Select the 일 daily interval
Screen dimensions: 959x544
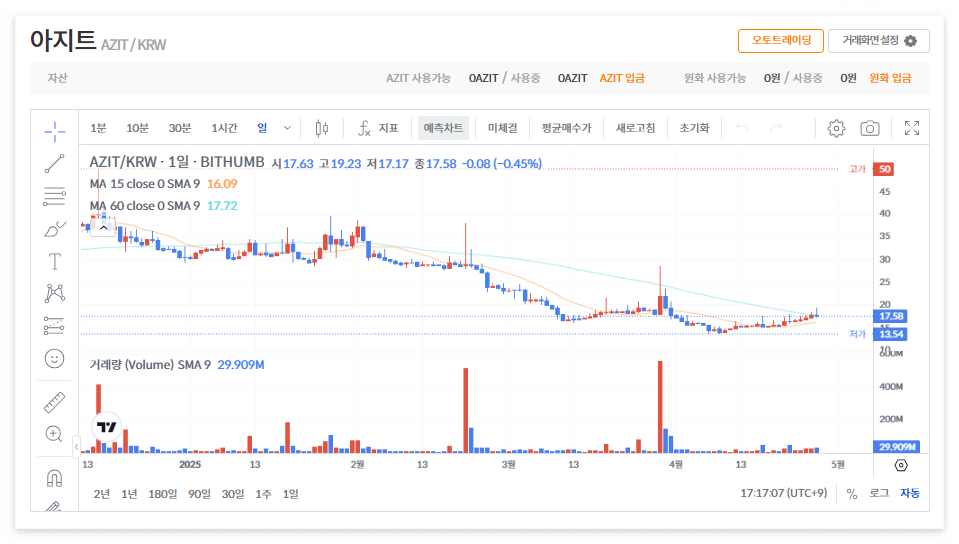[x=262, y=128]
